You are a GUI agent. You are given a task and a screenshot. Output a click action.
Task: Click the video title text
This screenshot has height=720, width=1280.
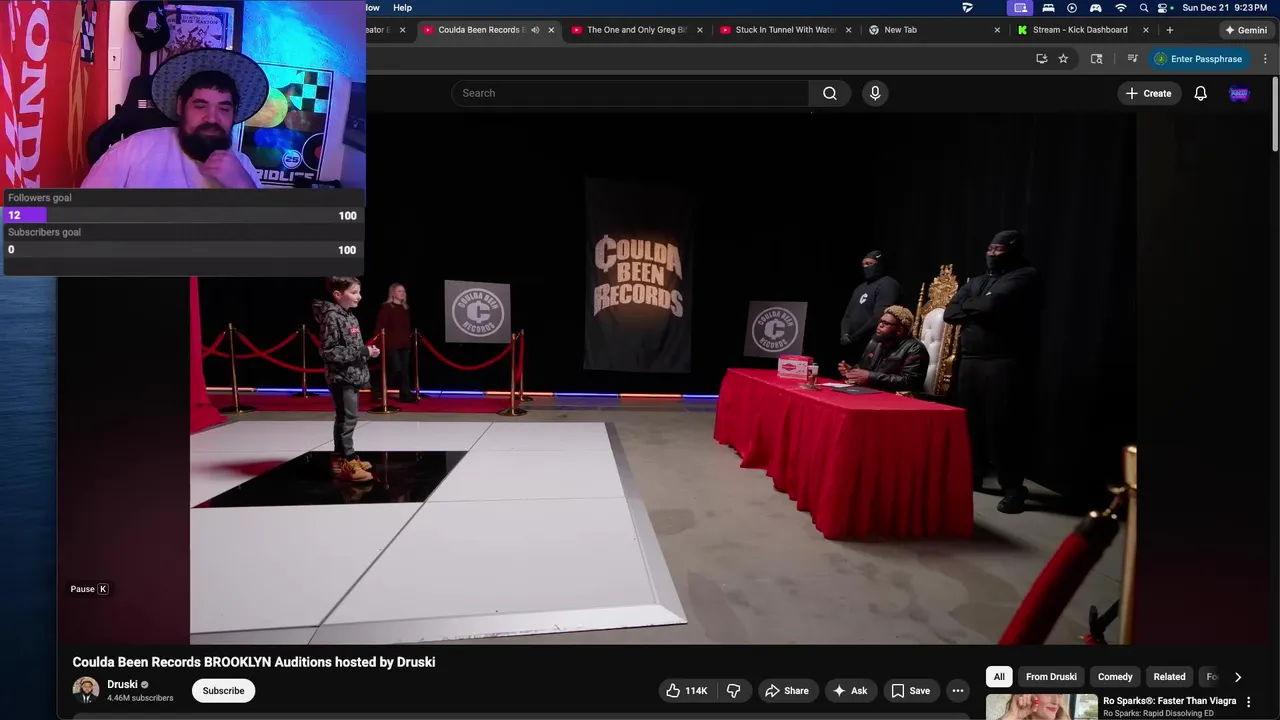coord(254,662)
